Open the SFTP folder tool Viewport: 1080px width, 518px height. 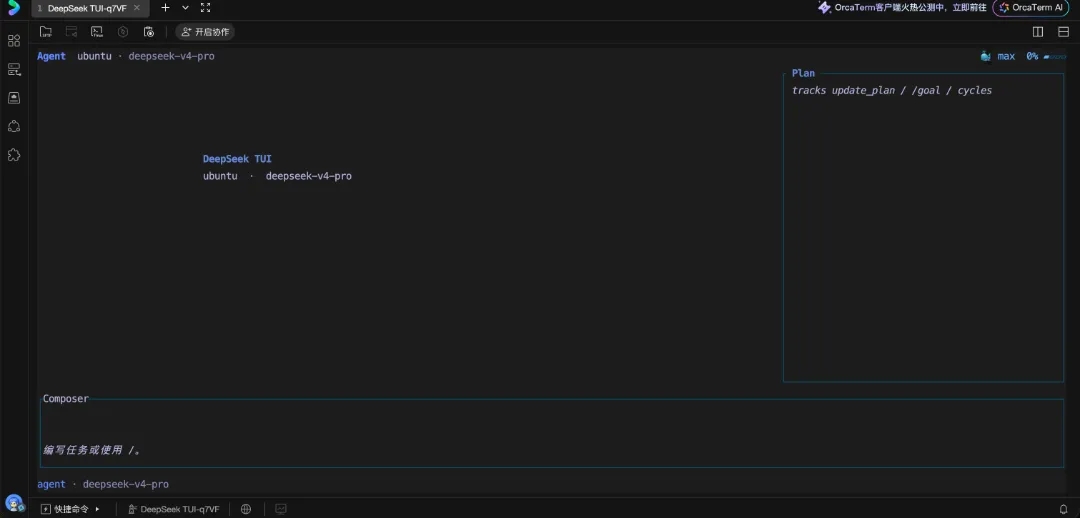tap(46, 32)
